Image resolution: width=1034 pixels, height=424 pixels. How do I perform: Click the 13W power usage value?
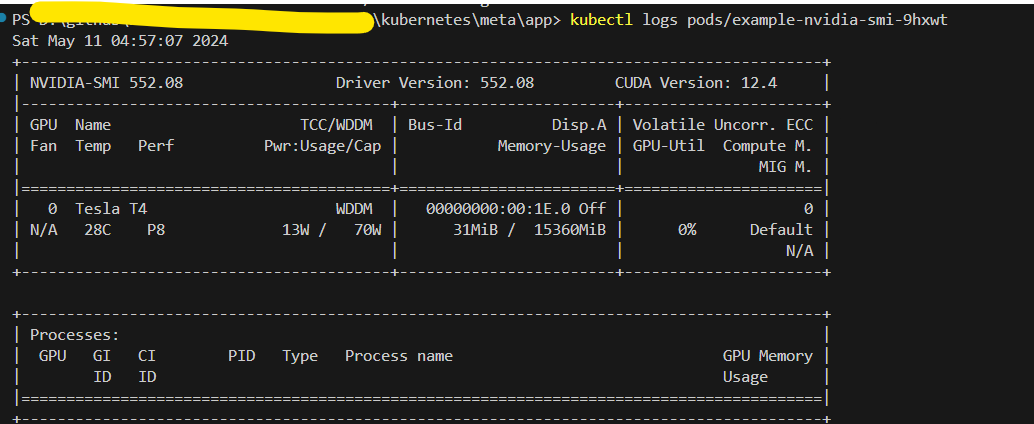298,229
